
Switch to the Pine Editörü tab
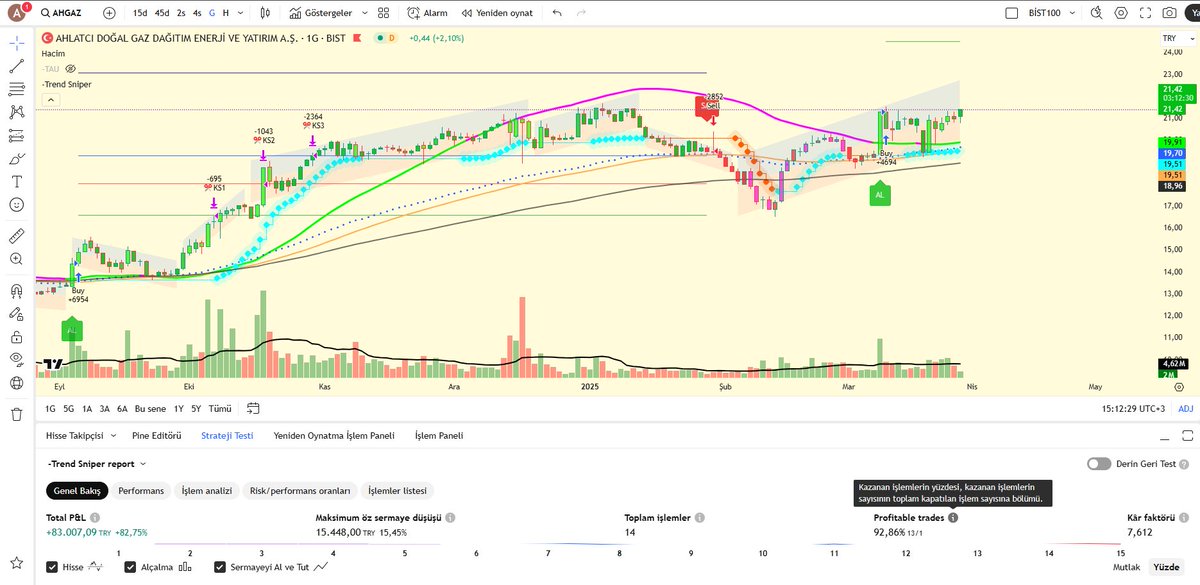[157, 436]
